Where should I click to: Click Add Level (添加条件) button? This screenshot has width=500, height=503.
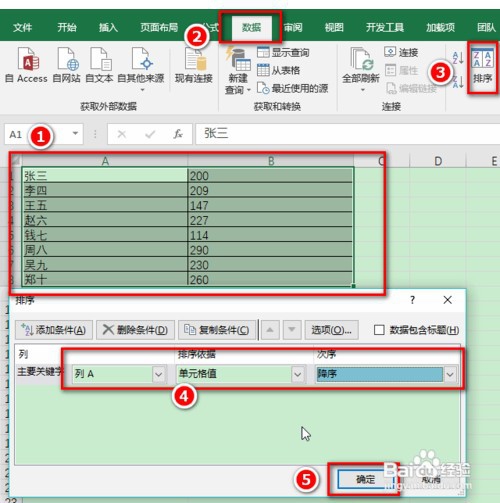point(54,330)
